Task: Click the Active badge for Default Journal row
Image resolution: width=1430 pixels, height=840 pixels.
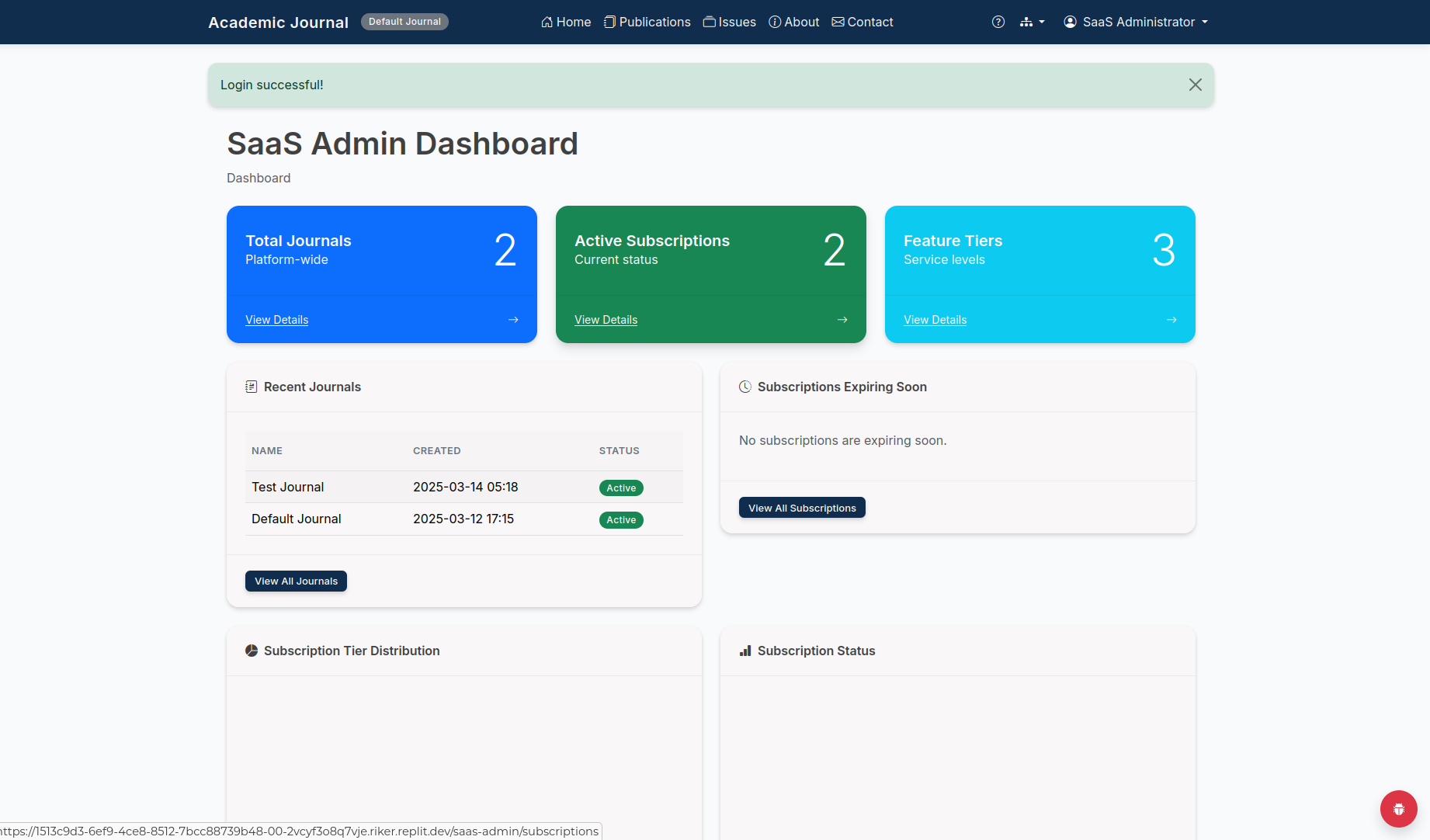Action: tap(621, 519)
